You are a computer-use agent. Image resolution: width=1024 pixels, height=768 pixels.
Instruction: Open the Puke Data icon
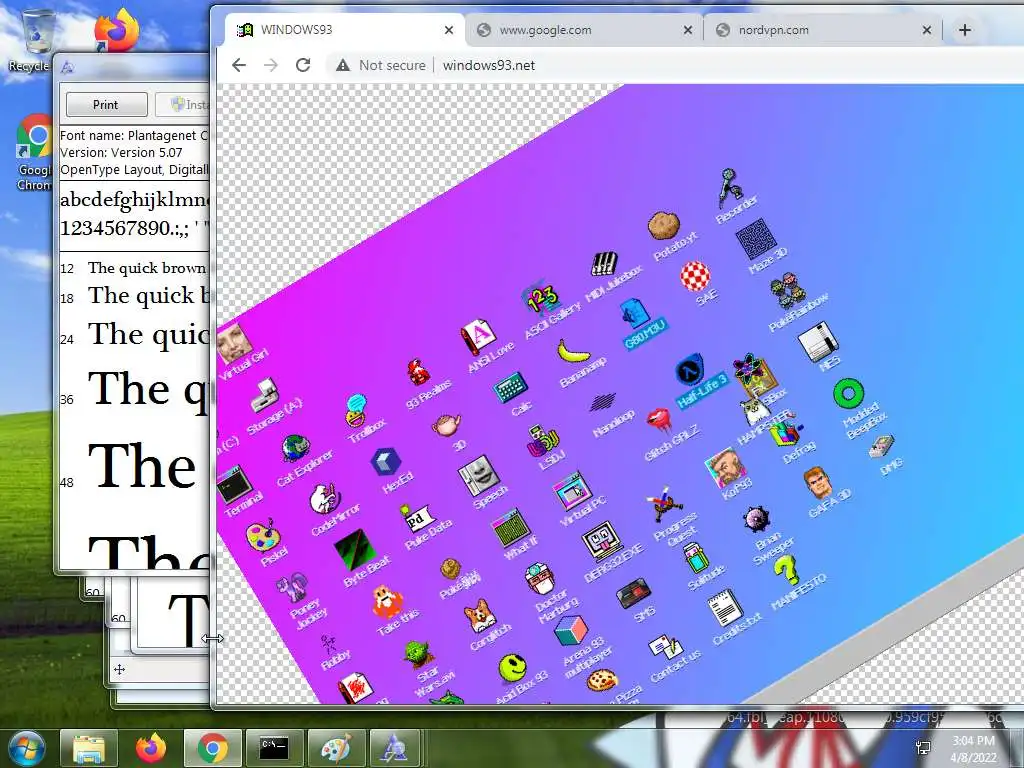416,520
